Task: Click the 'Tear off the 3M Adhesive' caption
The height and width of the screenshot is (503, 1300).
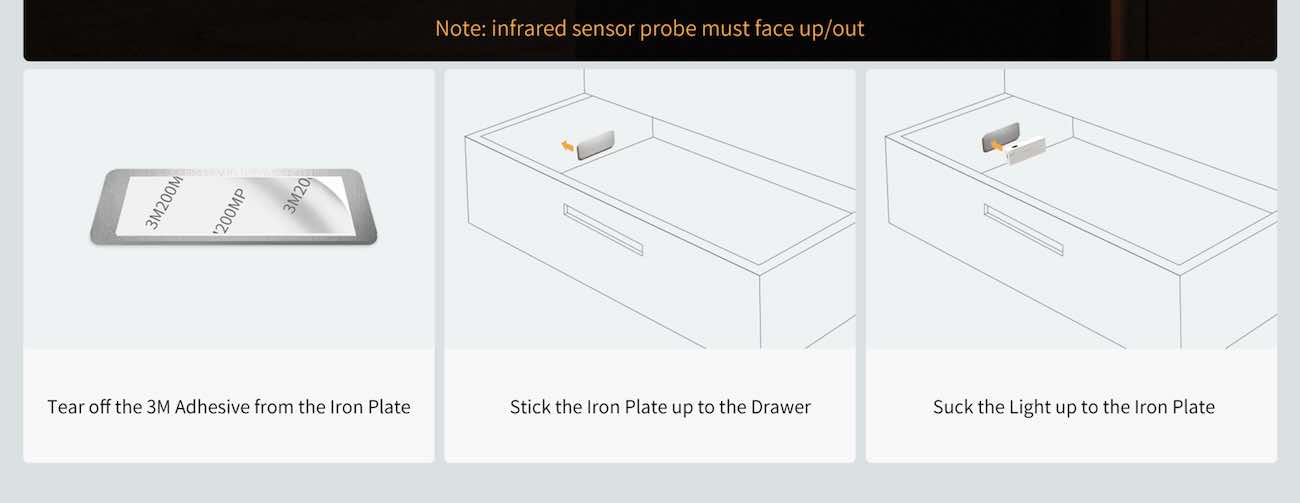Action: click(229, 407)
